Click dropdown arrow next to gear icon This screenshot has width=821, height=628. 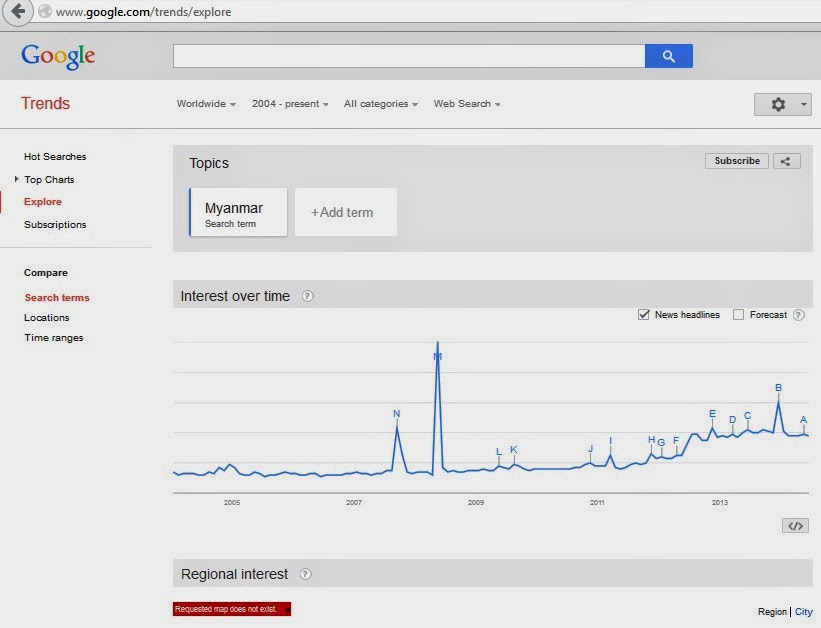[803, 104]
